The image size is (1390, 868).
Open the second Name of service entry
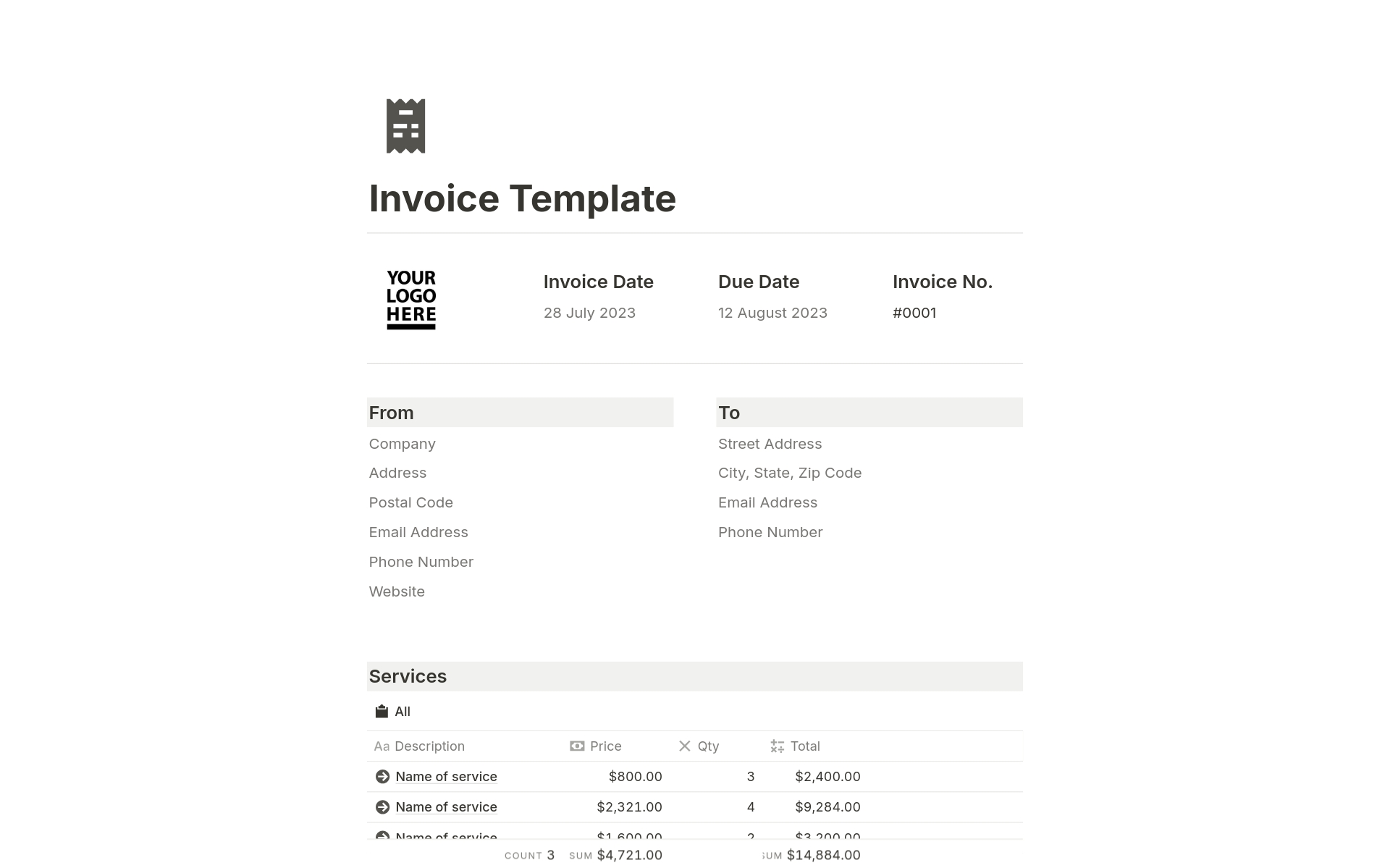tap(446, 807)
